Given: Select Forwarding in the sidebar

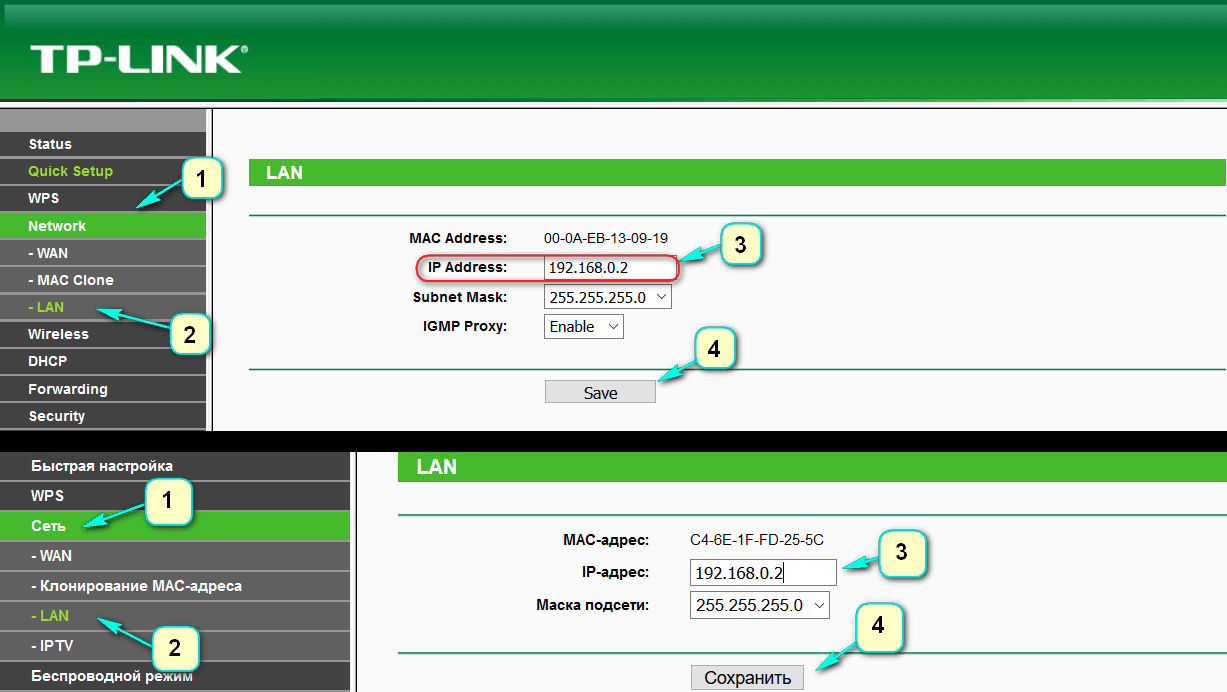Looking at the screenshot, I should [x=68, y=389].
